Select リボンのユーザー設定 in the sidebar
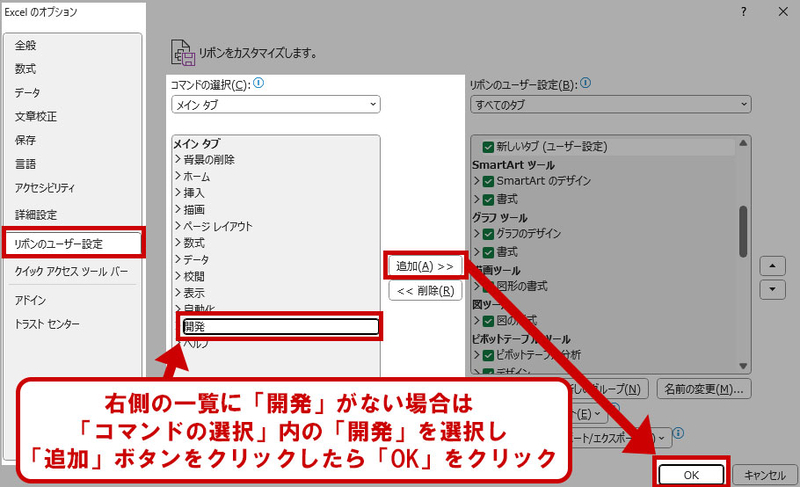The height and width of the screenshot is (487, 800). [73, 244]
